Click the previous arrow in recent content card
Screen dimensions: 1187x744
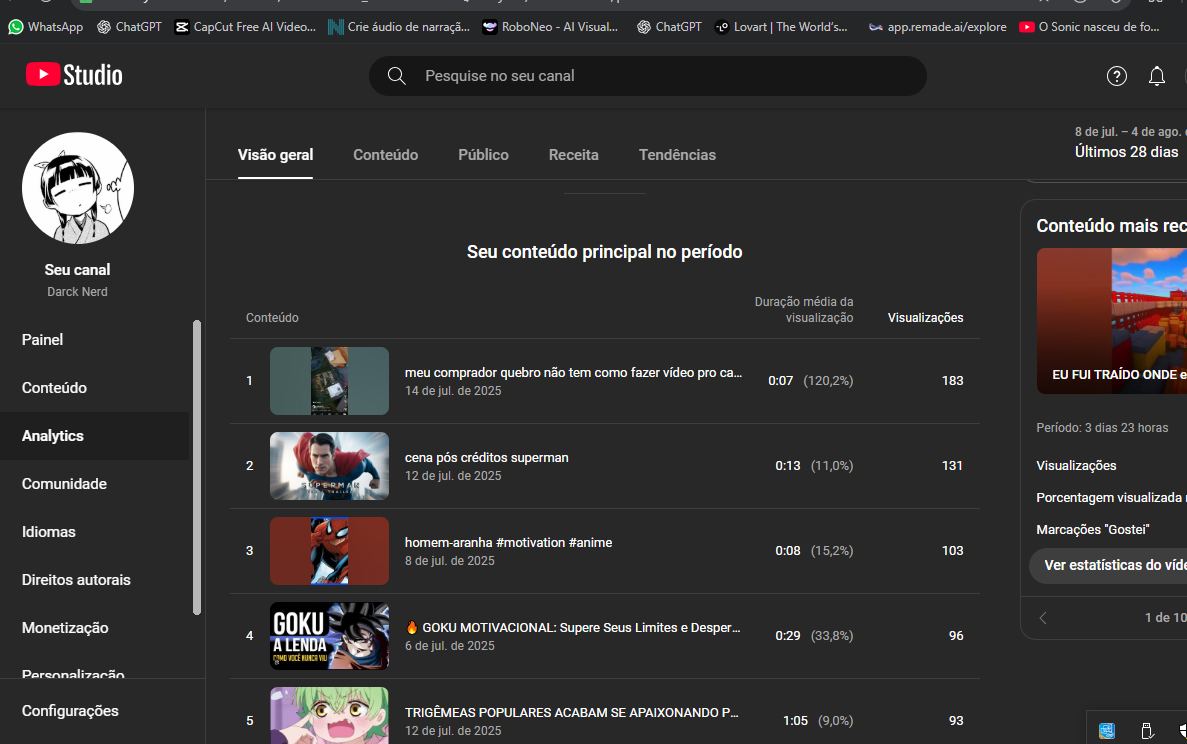(x=1043, y=618)
